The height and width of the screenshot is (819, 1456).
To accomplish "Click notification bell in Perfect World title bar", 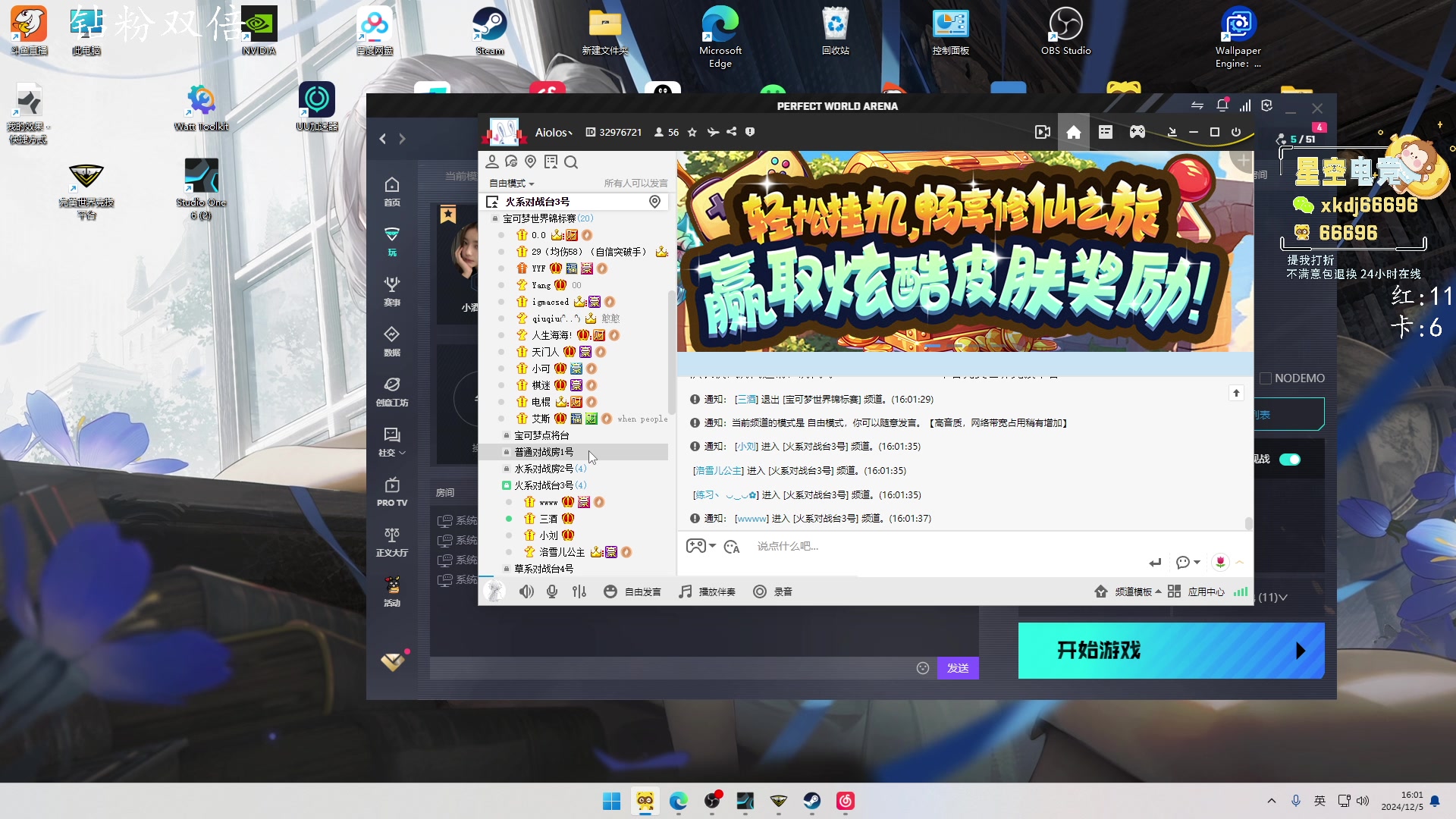I will click(x=1222, y=106).
